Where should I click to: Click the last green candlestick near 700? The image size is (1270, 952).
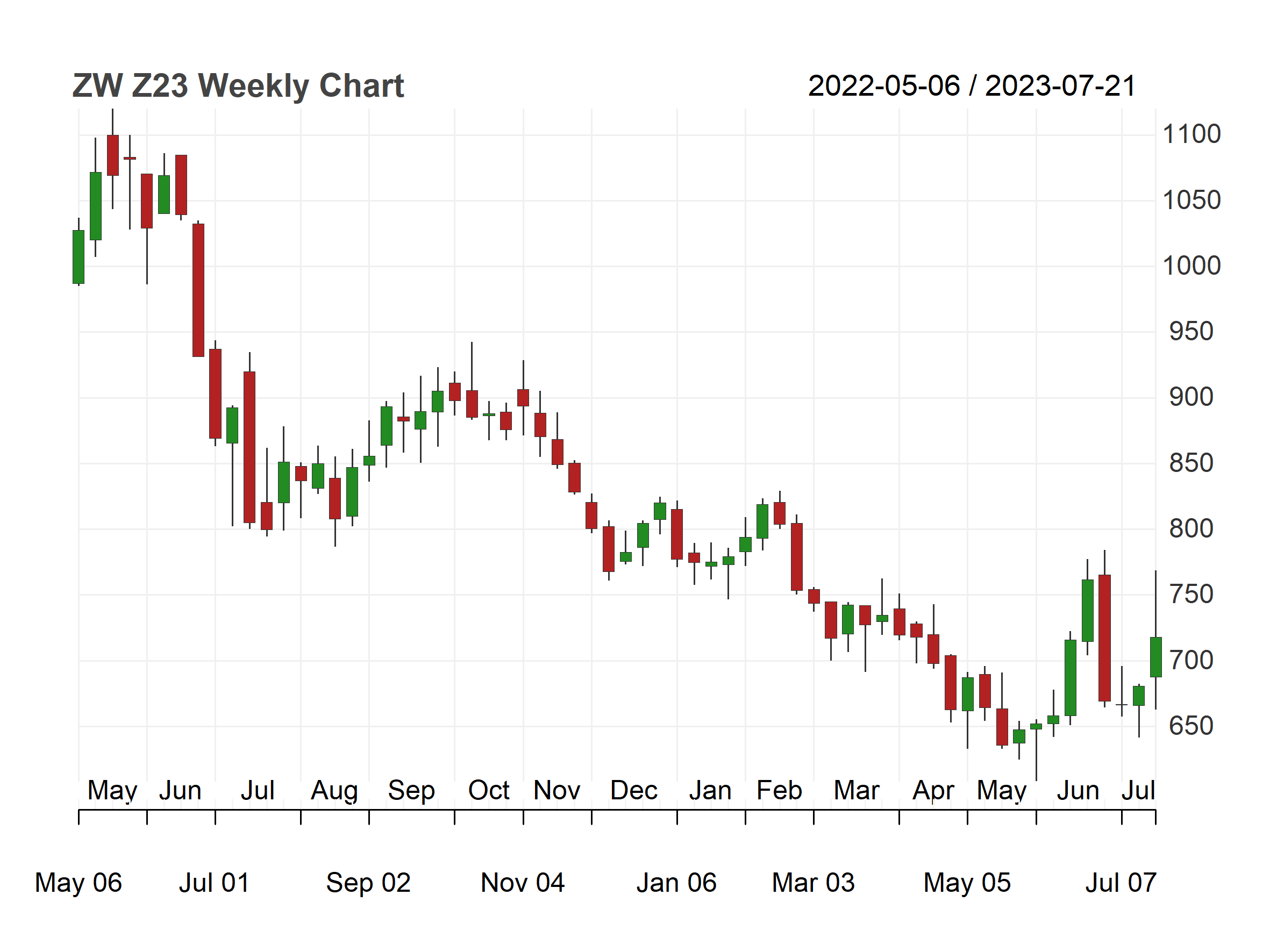1155,657
